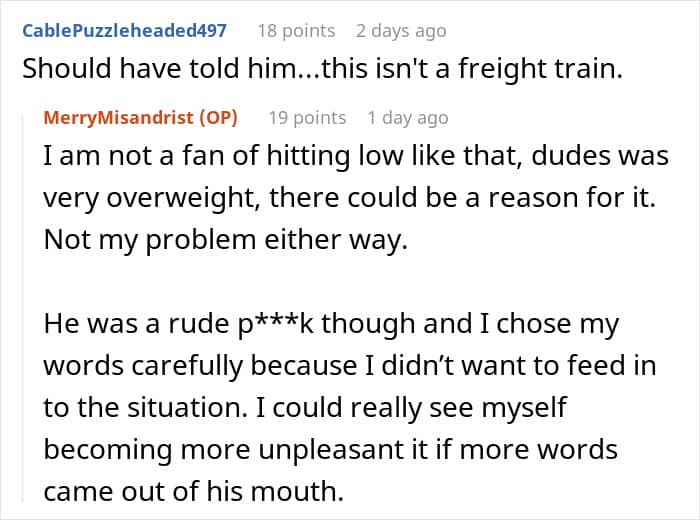Open the '2 days ago' timestamp permalink

pos(401,31)
